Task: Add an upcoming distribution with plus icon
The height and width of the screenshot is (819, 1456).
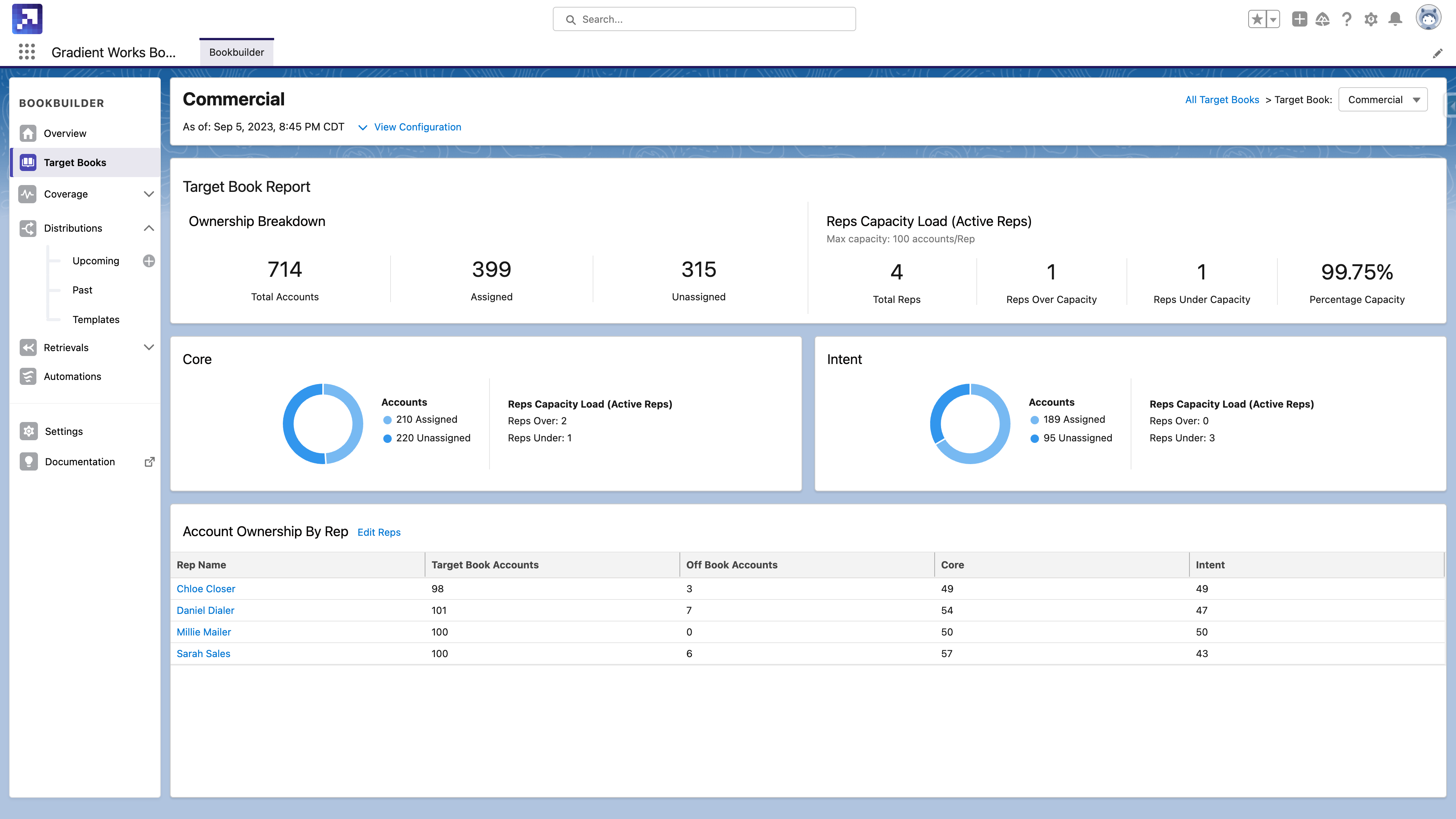Action: [x=149, y=260]
